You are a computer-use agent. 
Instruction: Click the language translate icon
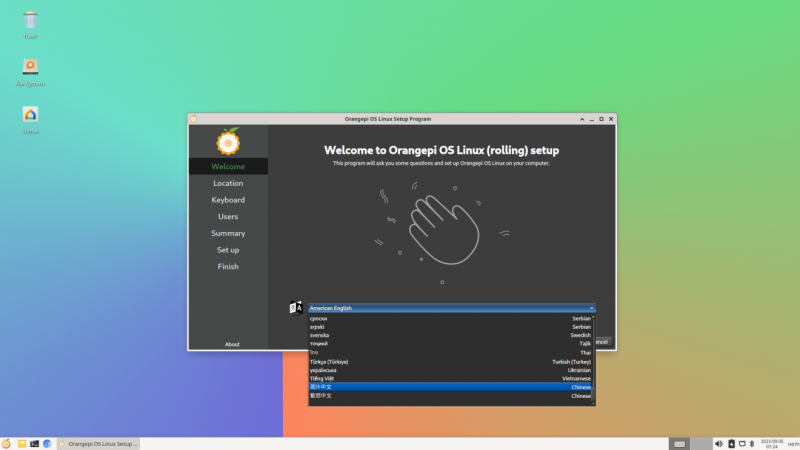[296, 308]
